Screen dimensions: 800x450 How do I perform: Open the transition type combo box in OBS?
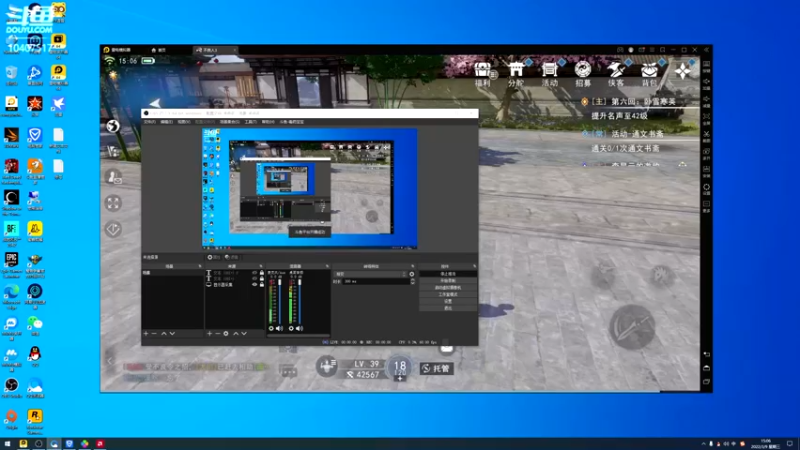pos(370,274)
